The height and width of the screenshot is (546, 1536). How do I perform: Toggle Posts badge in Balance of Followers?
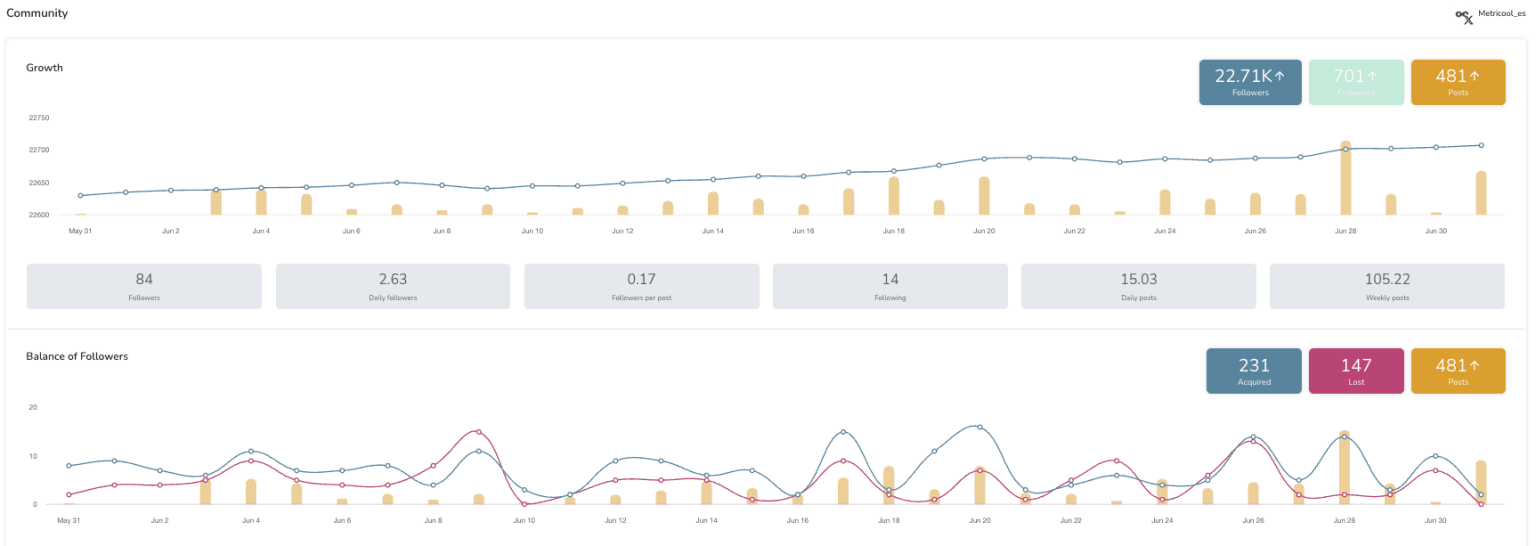(x=1457, y=371)
